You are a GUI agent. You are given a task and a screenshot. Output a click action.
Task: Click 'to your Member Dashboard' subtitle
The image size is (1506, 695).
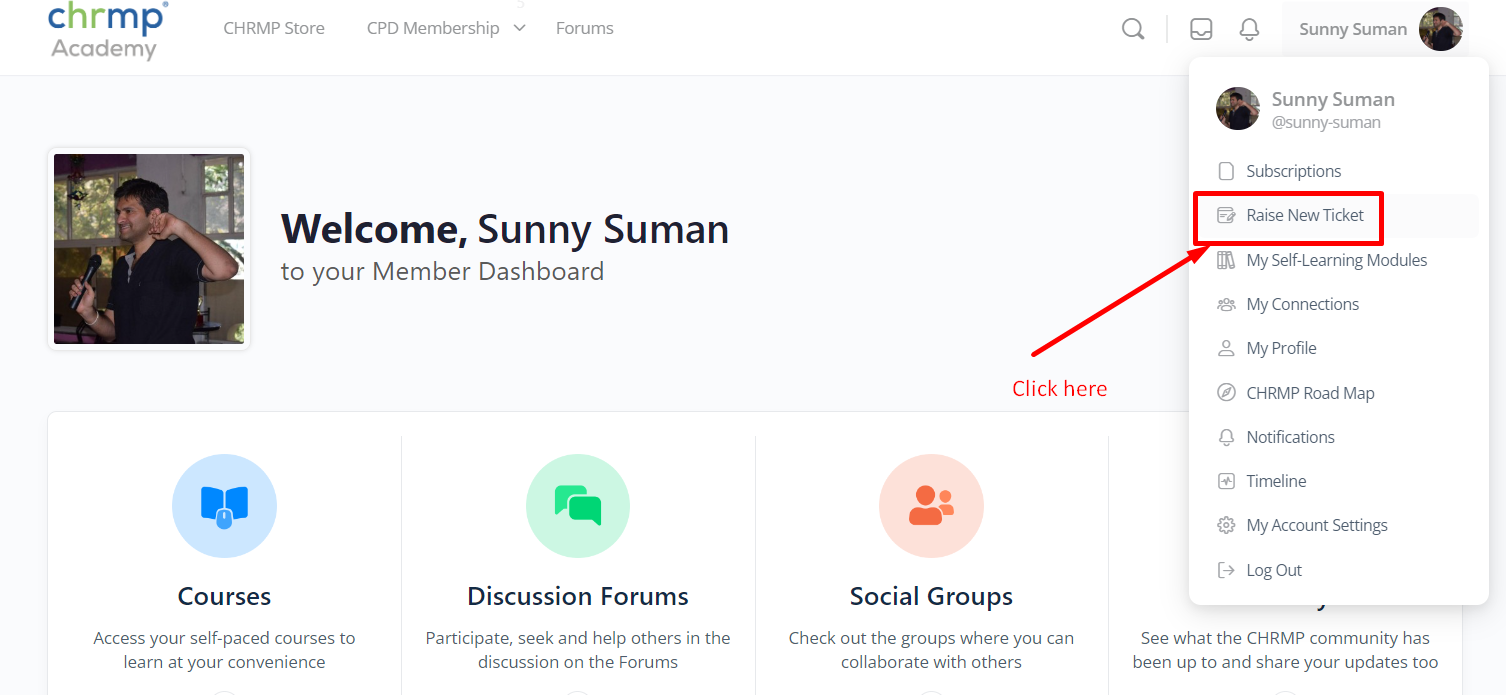click(442, 271)
